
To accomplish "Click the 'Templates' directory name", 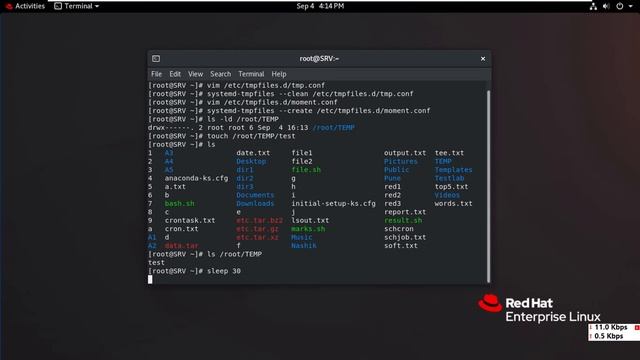I will point(453,170).
